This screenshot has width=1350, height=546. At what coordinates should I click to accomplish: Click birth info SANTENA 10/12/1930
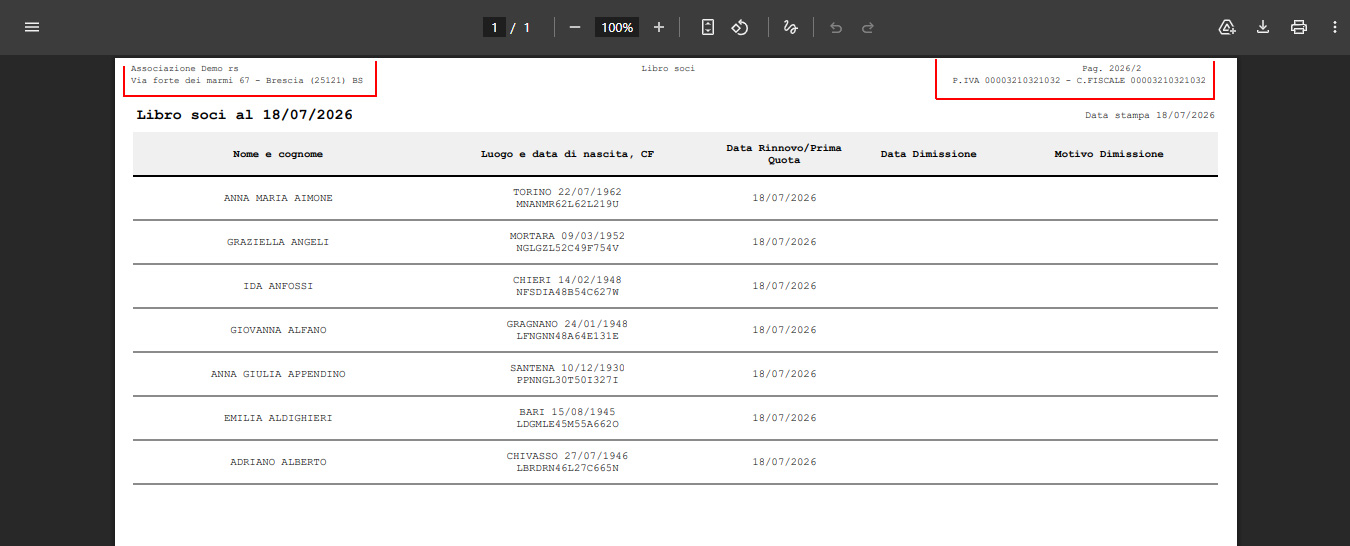click(567, 368)
